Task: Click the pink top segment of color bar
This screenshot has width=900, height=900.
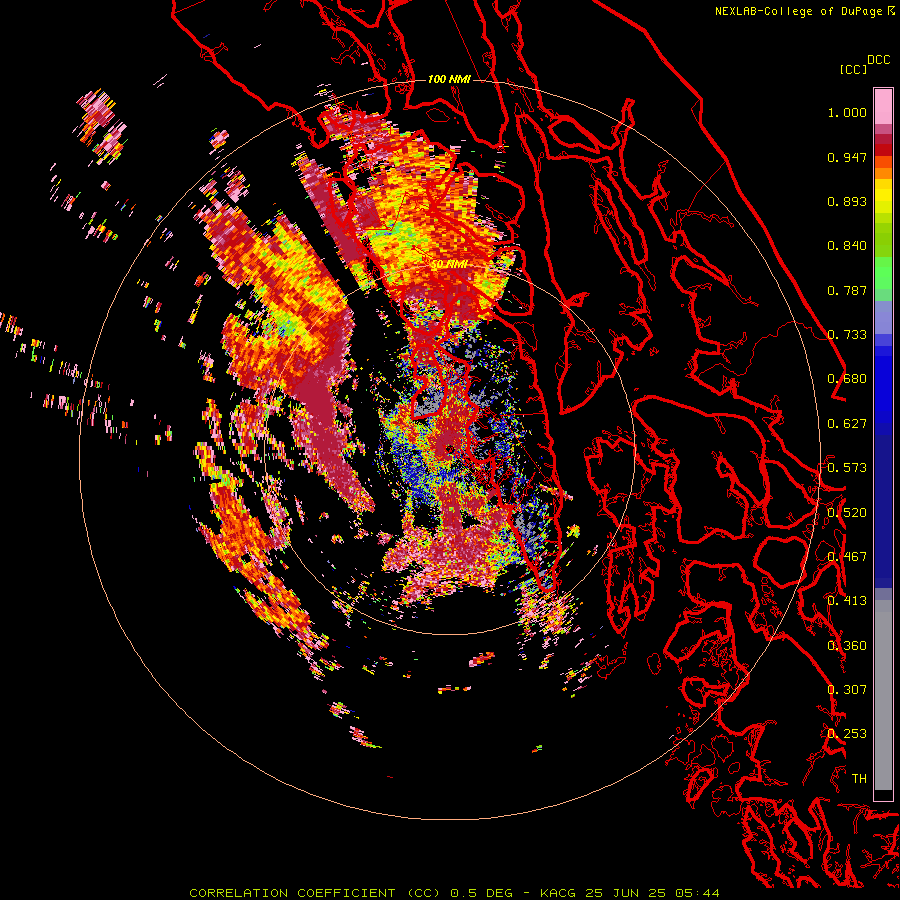Action: pos(883,107)
